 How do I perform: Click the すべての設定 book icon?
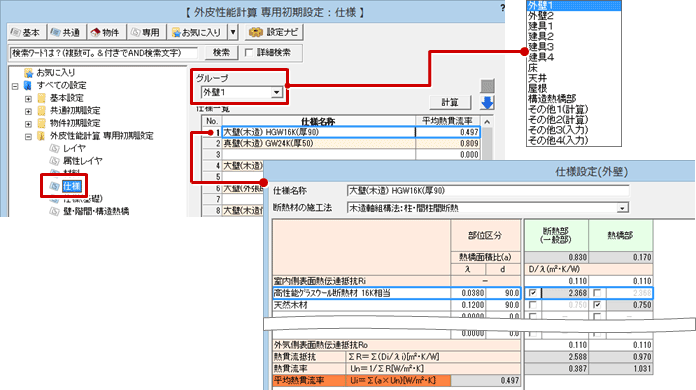click(x=28, y=85)
